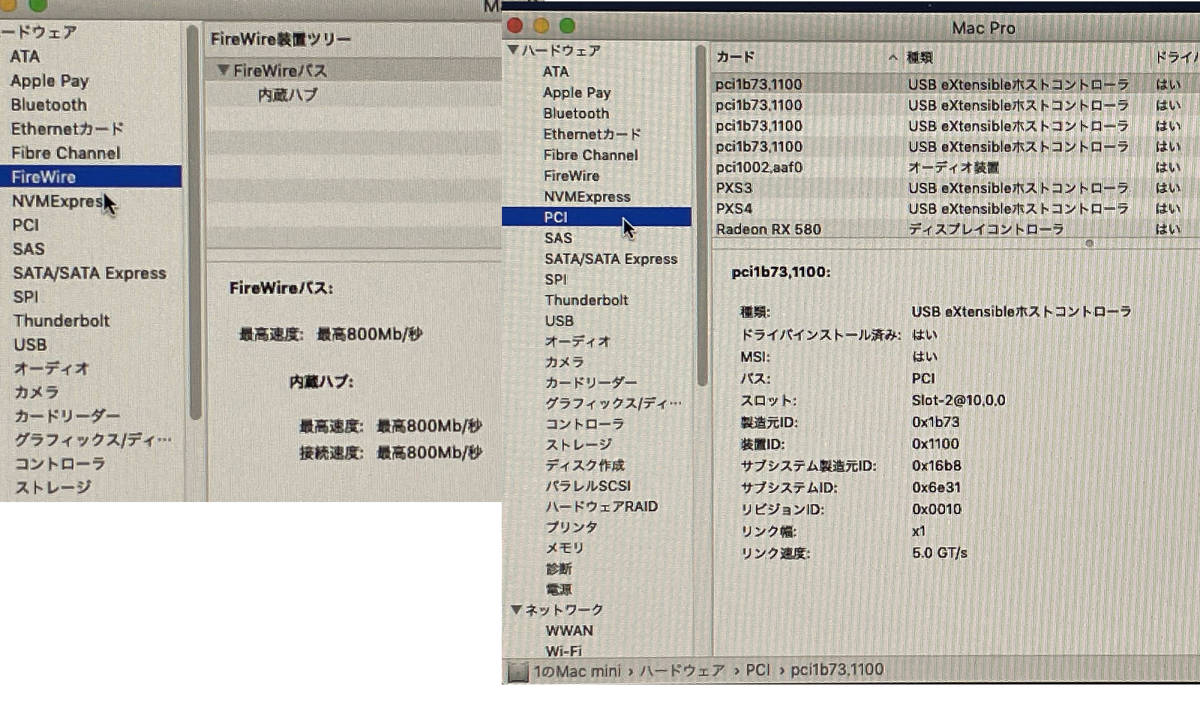This screenshot has width=1200, height=727.
Task: Select SATA/SATA Express in Mac Pro sidebar
Action: pos(611,259)
